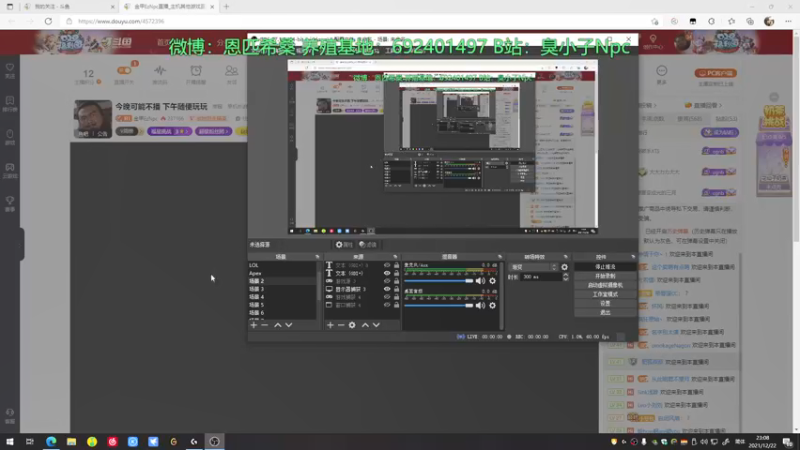Open the notification center on the taskbar
The image size is (800, 450).
click(788, 442)
